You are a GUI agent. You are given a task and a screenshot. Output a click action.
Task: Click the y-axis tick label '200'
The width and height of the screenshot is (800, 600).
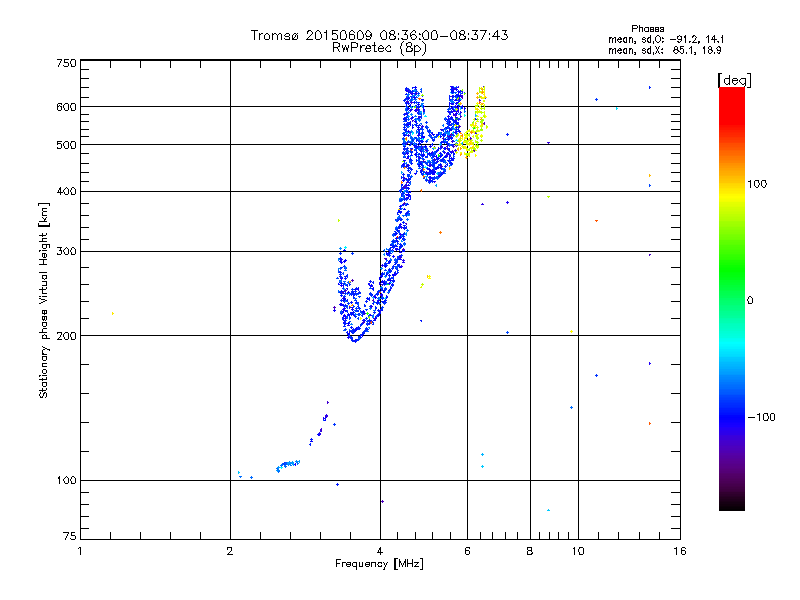click(66, 336)
